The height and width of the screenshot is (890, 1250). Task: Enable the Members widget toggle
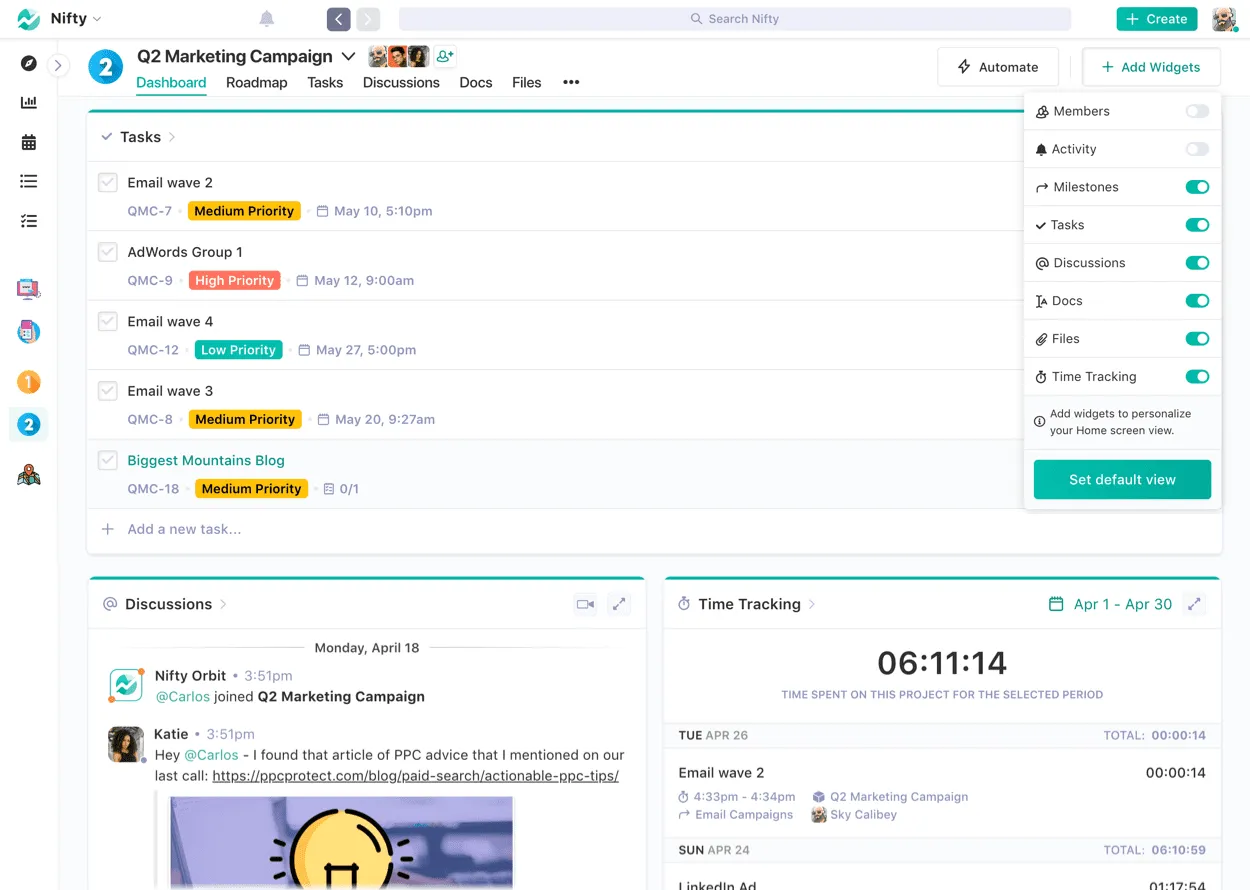point(1196,111)
